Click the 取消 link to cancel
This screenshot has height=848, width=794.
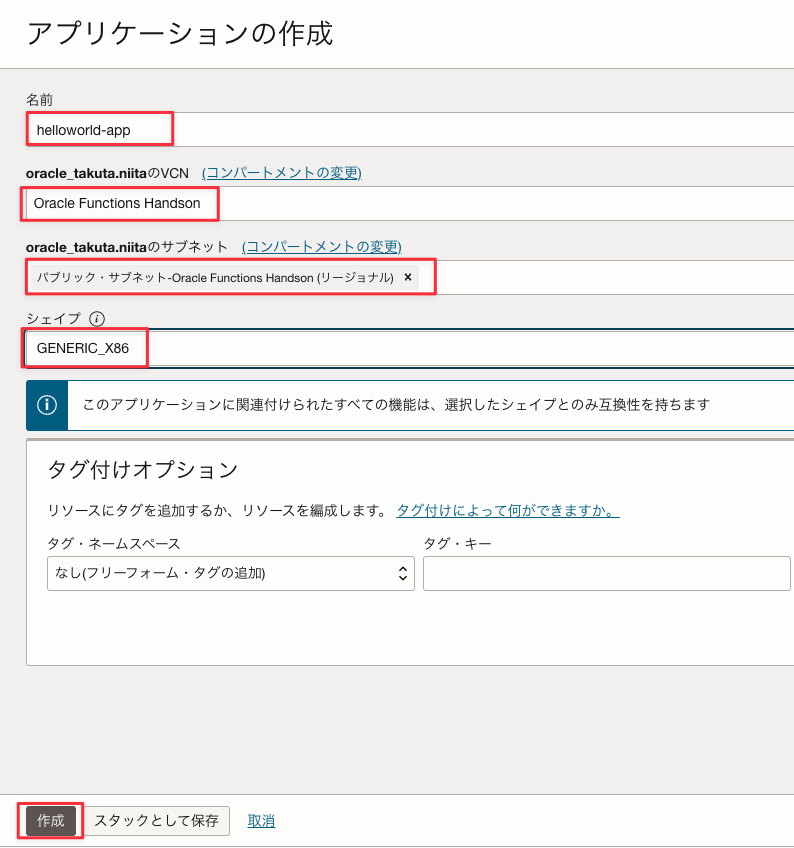click(x=261, y=821)
